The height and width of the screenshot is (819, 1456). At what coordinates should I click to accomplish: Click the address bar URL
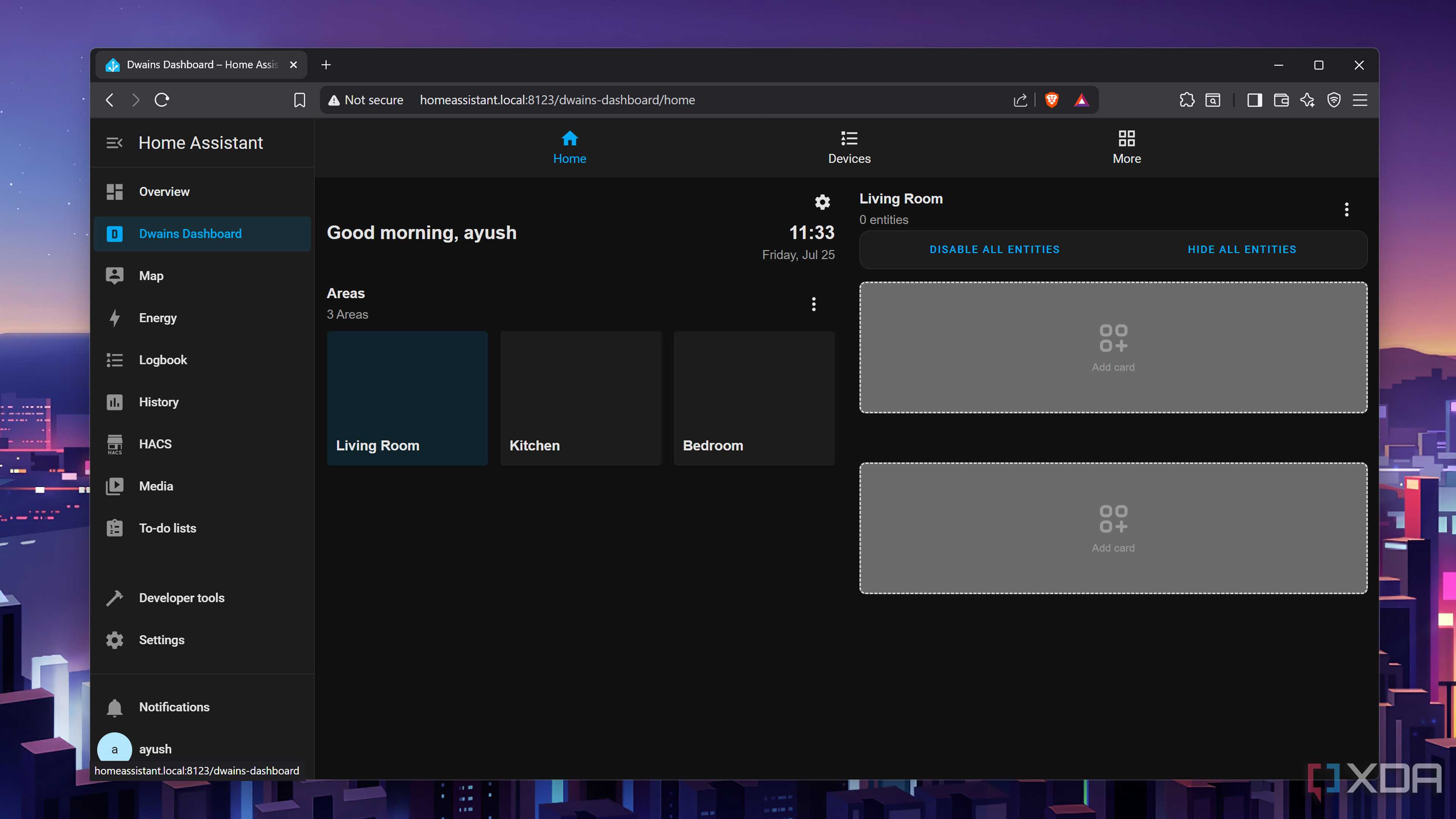[557, 100]
